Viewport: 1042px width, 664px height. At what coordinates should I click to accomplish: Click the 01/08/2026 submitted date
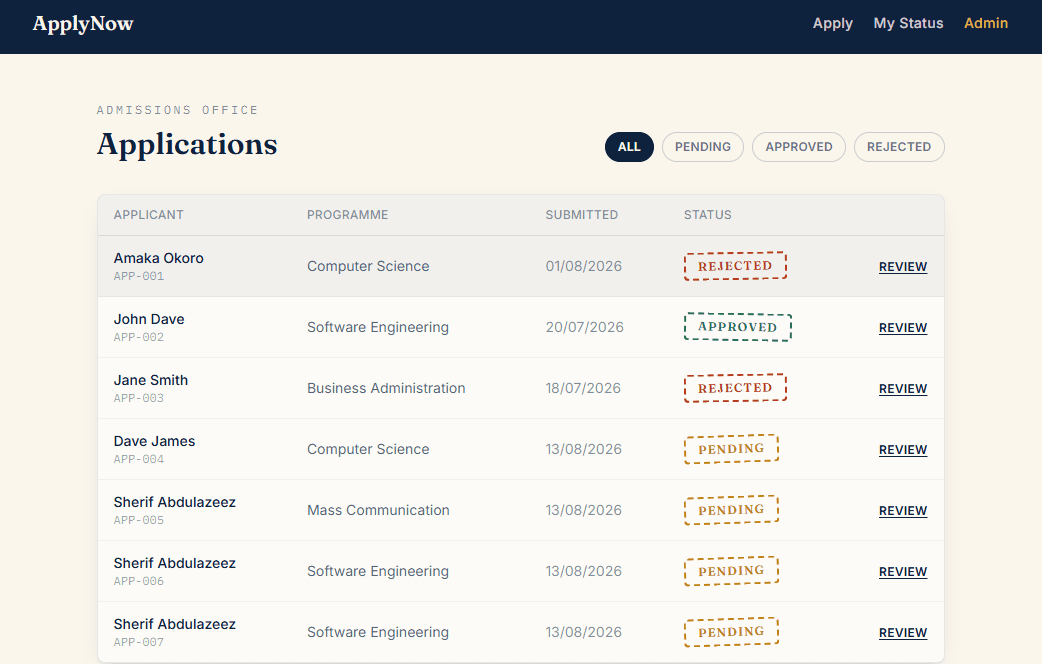coord(584,267)
